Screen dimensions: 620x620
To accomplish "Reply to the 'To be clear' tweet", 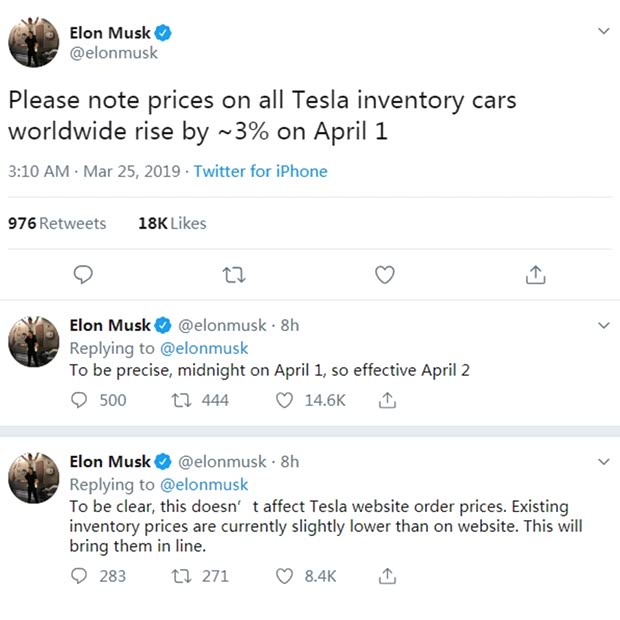I will click(x=81, y=576).
